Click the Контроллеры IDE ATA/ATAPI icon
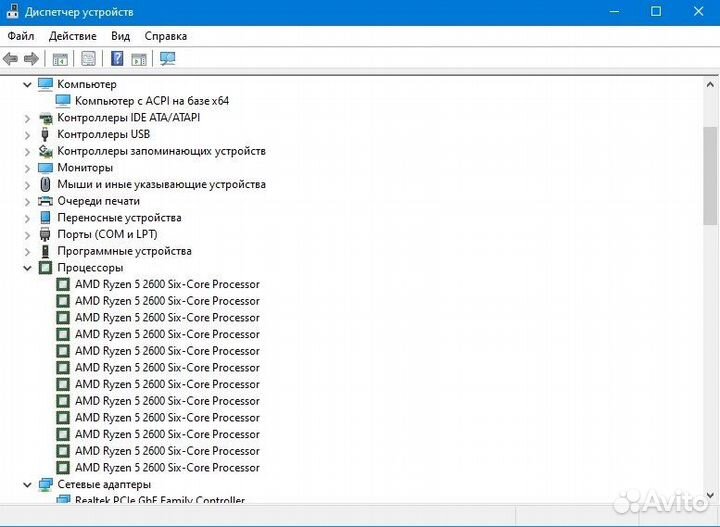Viewport: 720px width, 527px height. click(x=45, y=118)
